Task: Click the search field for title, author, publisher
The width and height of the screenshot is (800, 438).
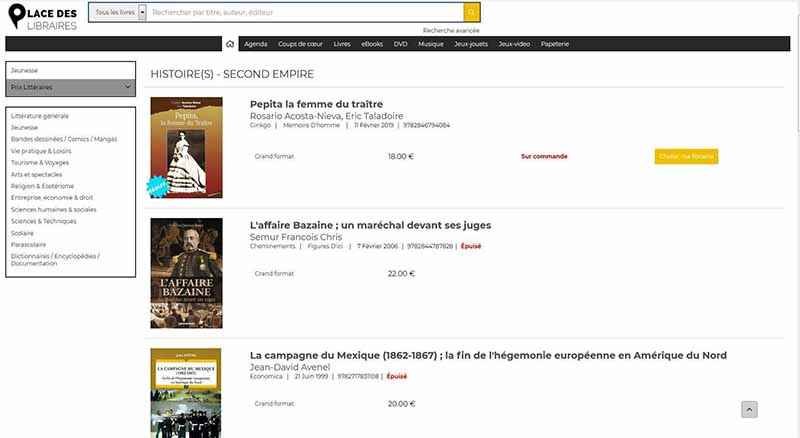Action: 306,12
